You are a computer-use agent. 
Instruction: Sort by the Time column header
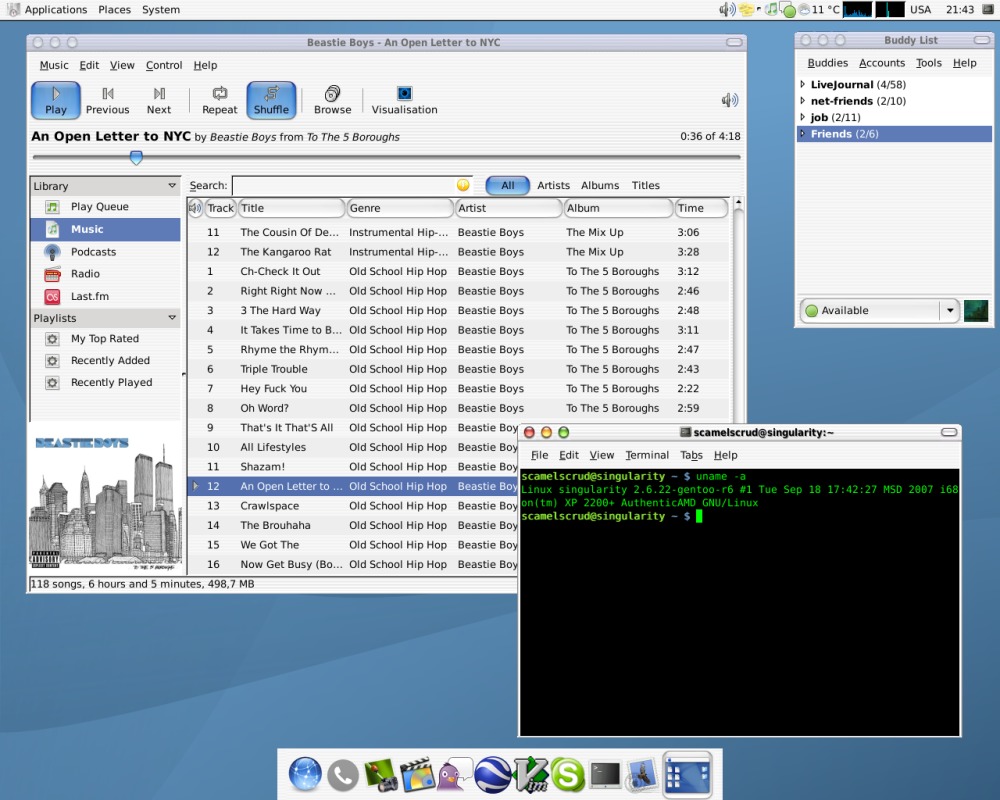click(x=701, y=208)
